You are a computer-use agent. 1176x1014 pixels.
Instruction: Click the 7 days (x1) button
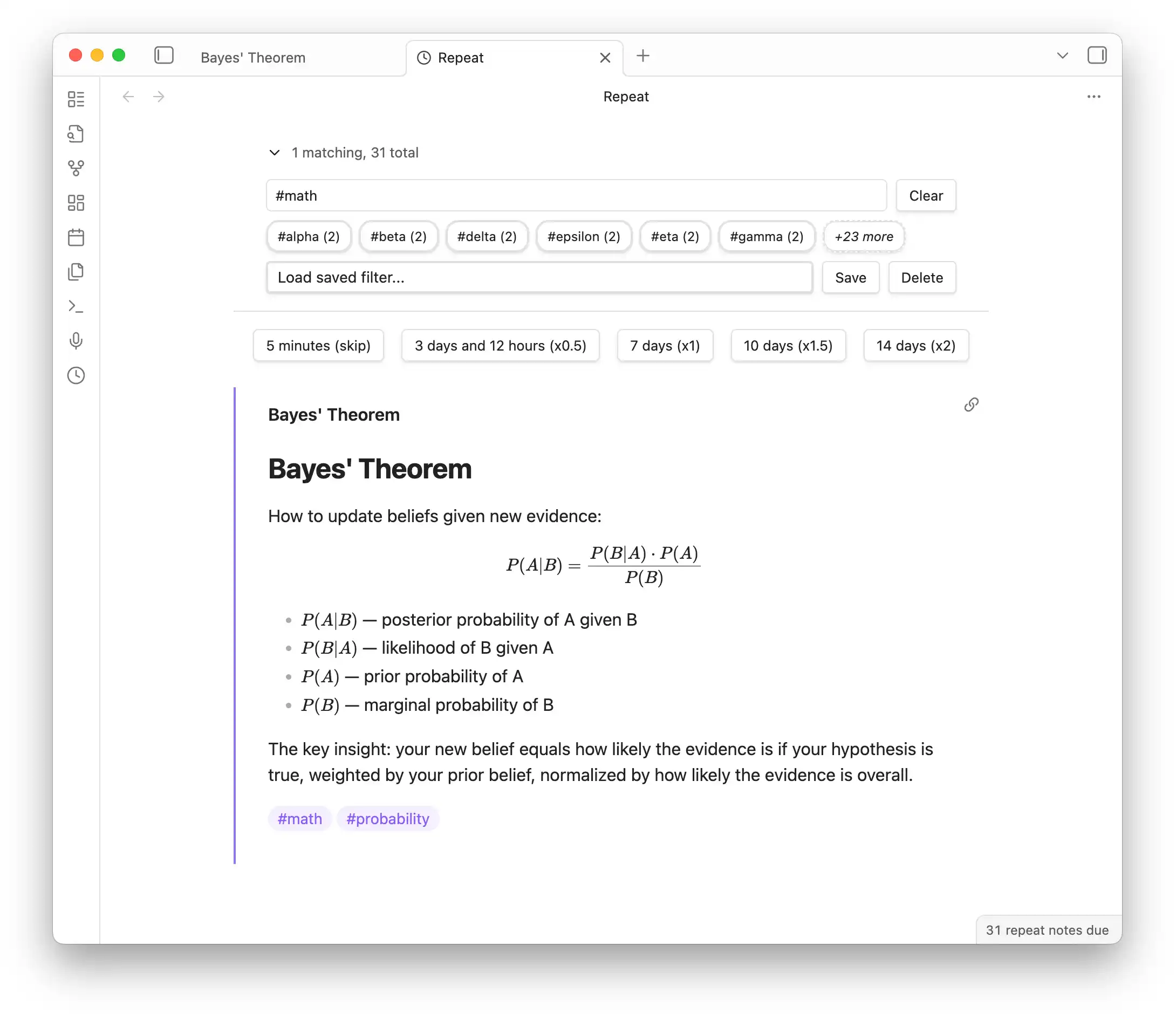665,346
